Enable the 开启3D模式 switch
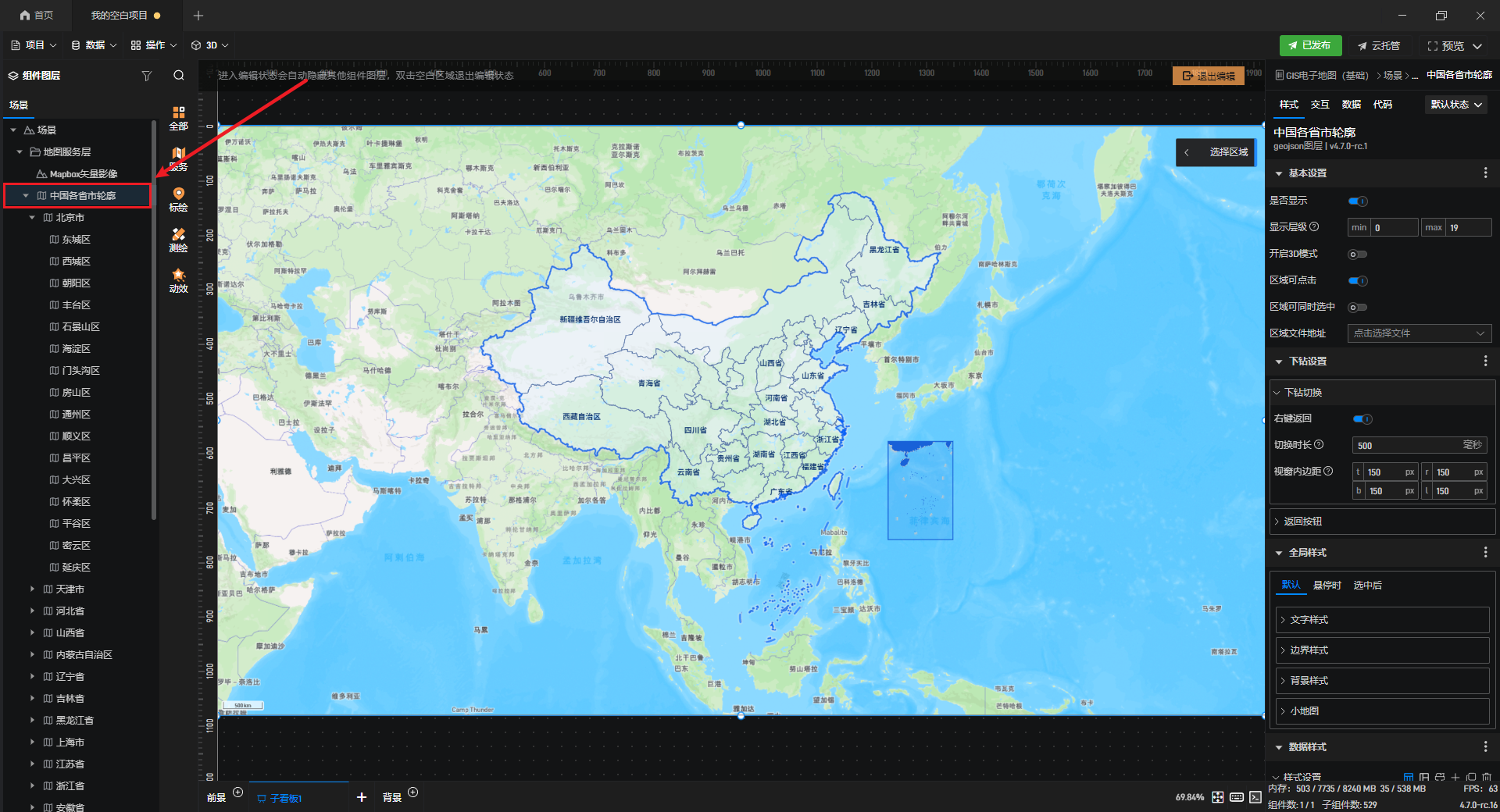Image resolution: width=1500 pixels, height=812 pixels. (x=1358, y=255)
